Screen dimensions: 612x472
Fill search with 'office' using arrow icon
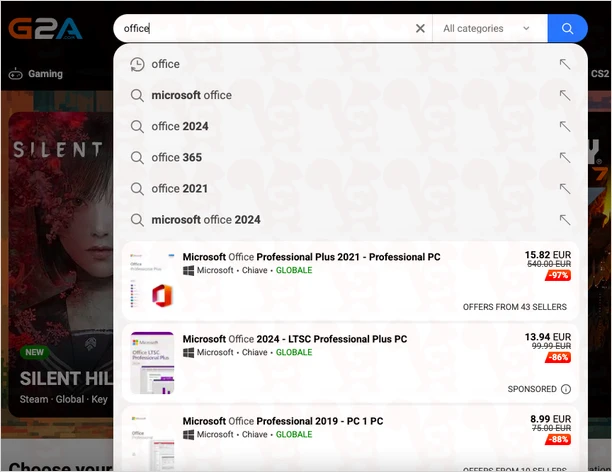pyautogui.click(x=565, y=64)
